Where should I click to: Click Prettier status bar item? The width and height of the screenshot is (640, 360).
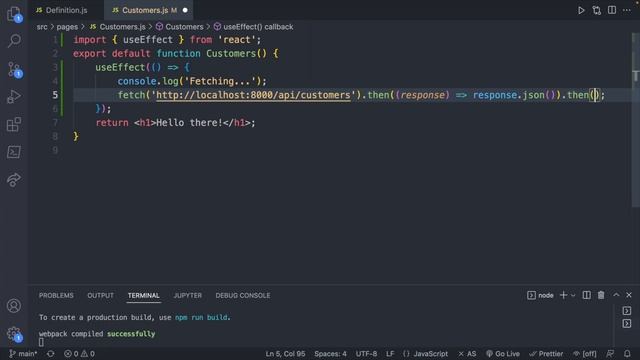[x=546, y=353]
